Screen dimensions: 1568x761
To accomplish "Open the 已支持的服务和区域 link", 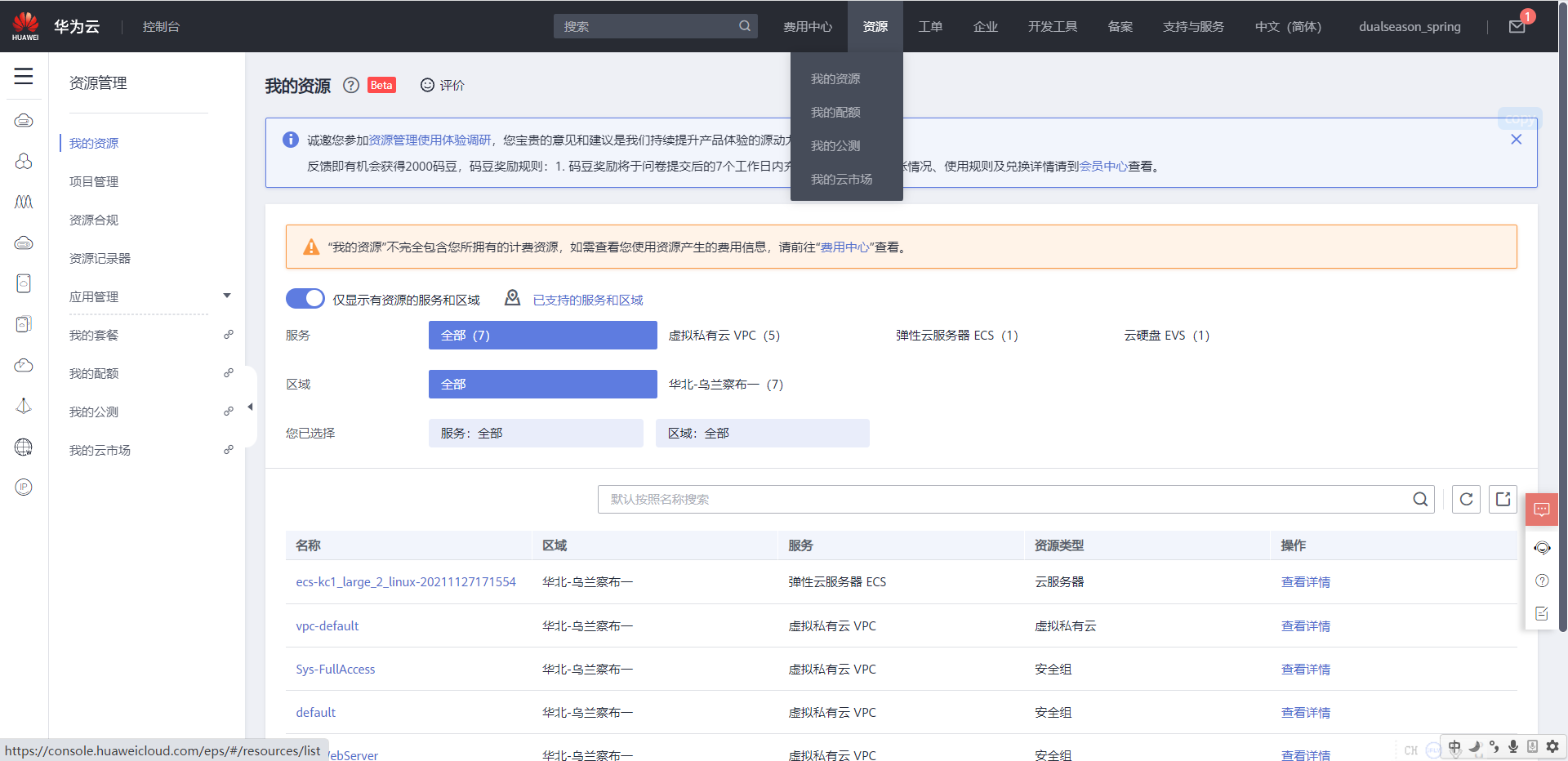I will (x=588, y=300).
